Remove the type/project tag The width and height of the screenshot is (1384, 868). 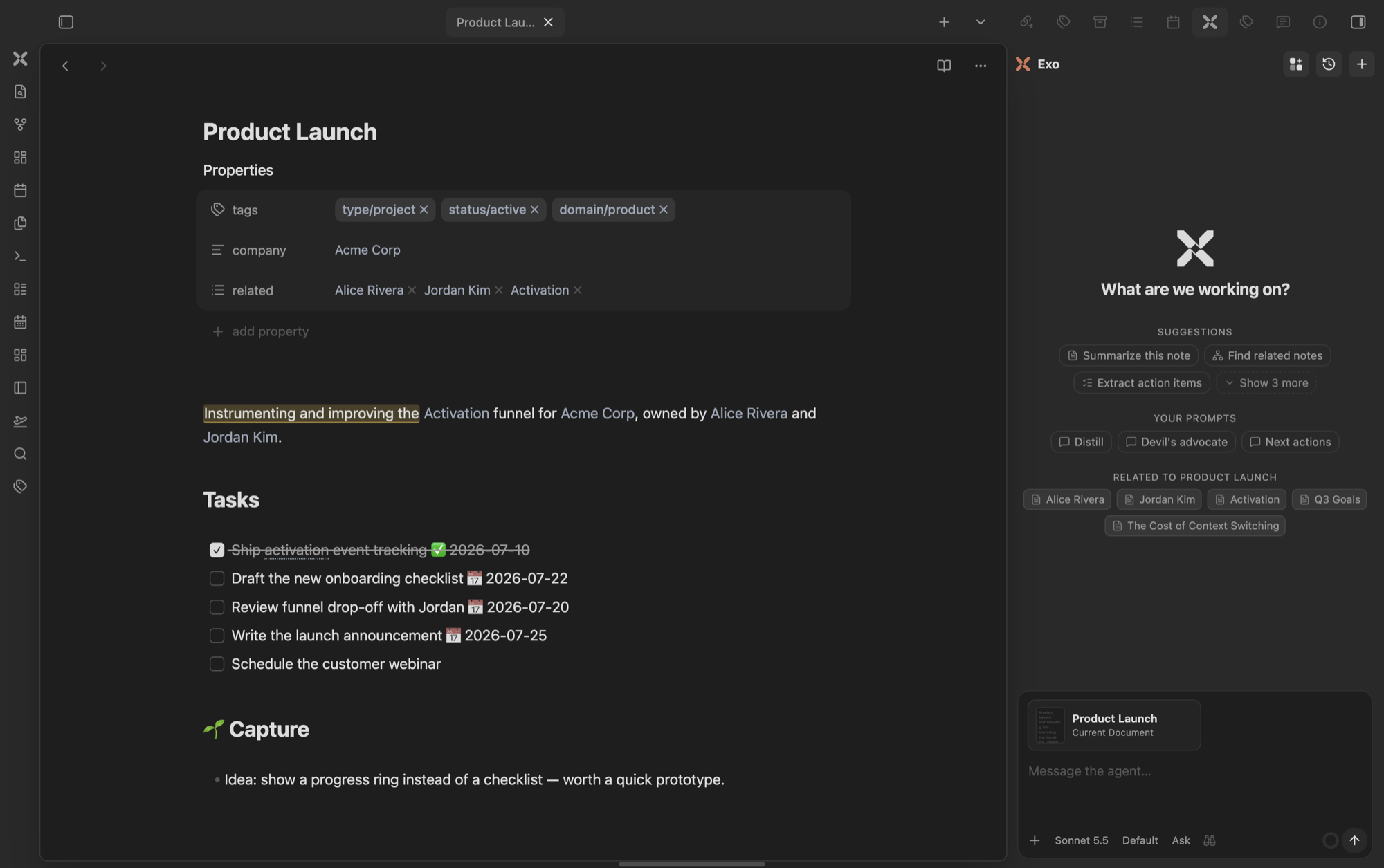coord(424,210)
